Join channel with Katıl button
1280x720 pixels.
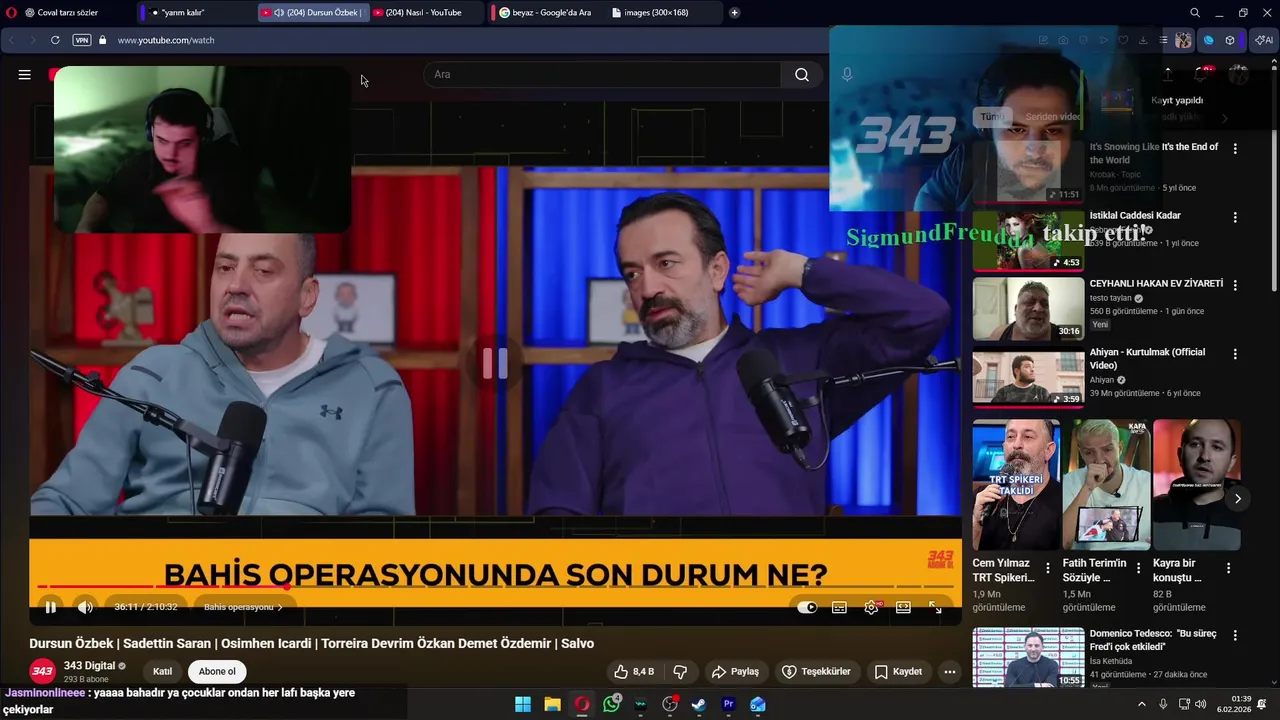162,671
